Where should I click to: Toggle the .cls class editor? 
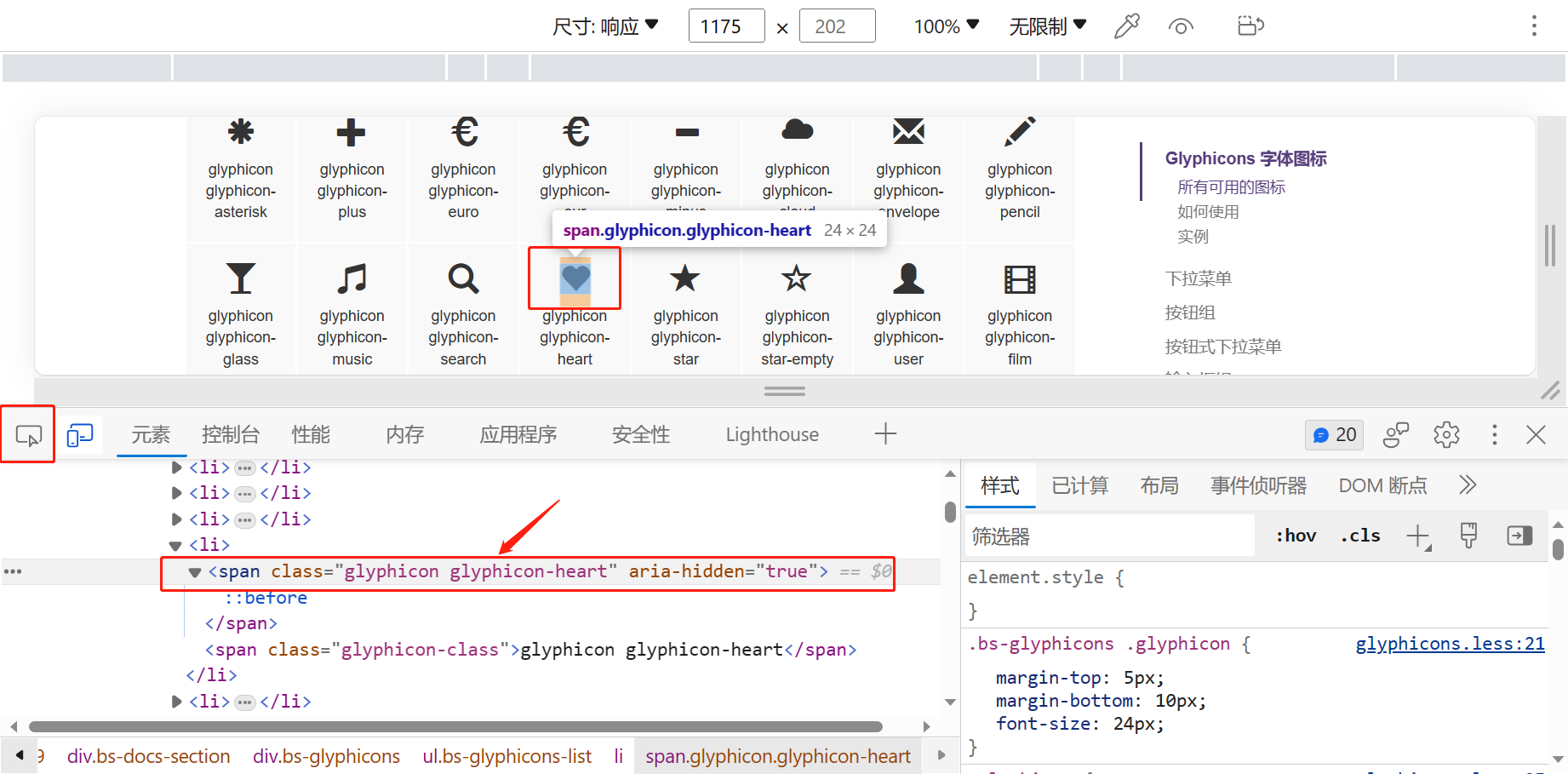coord(1360,536)
